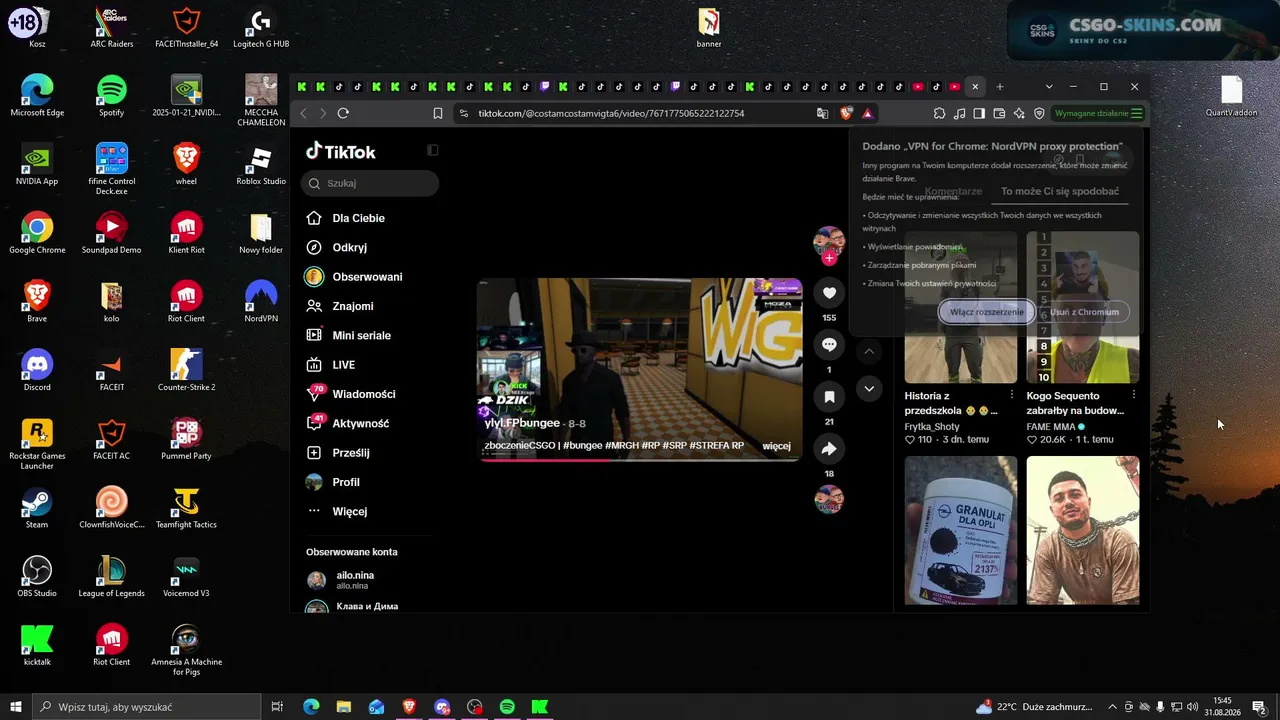The image size is (1280, 720).
Task: Click the 'Prześlij' upload link
Action: point(338,453)
